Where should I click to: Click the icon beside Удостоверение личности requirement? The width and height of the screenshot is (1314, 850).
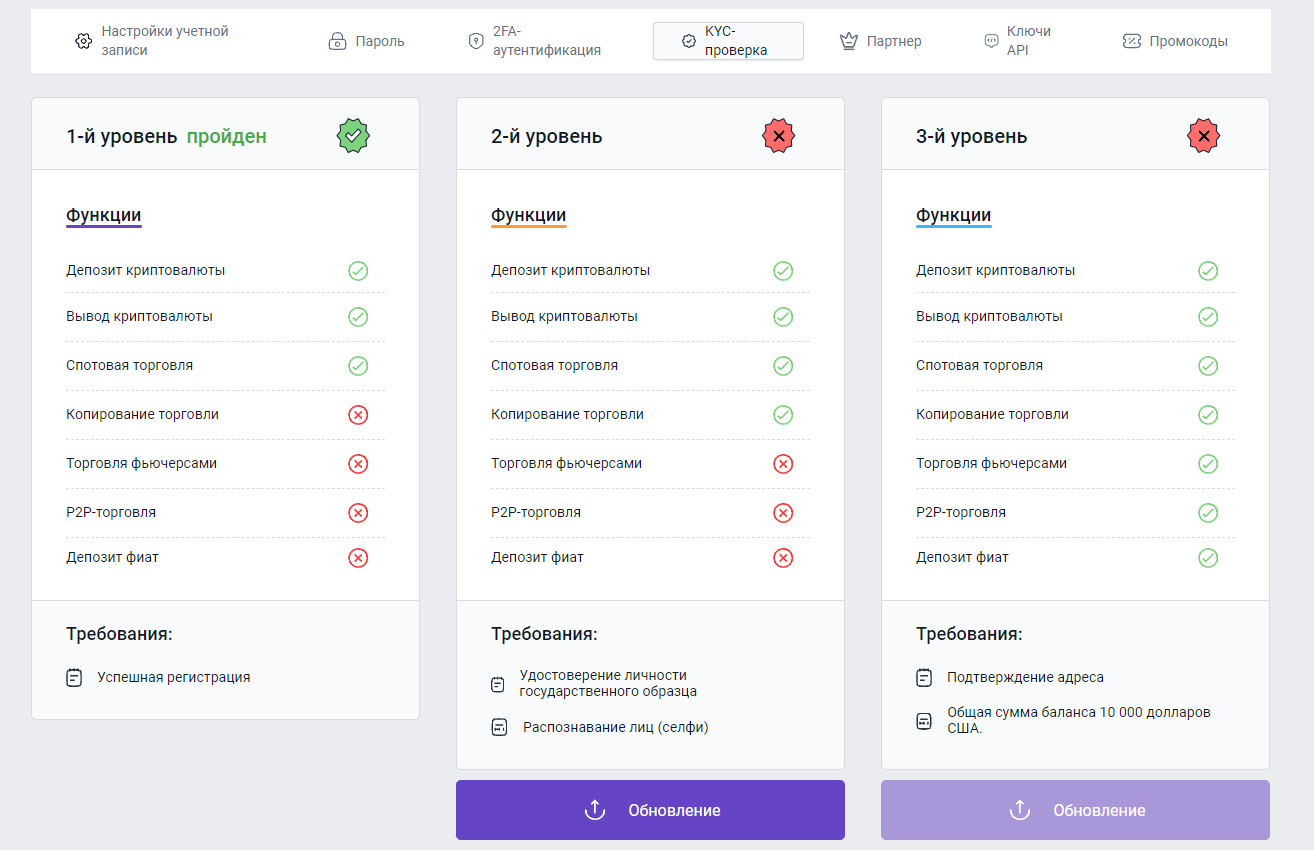click(x=498, y=685)
